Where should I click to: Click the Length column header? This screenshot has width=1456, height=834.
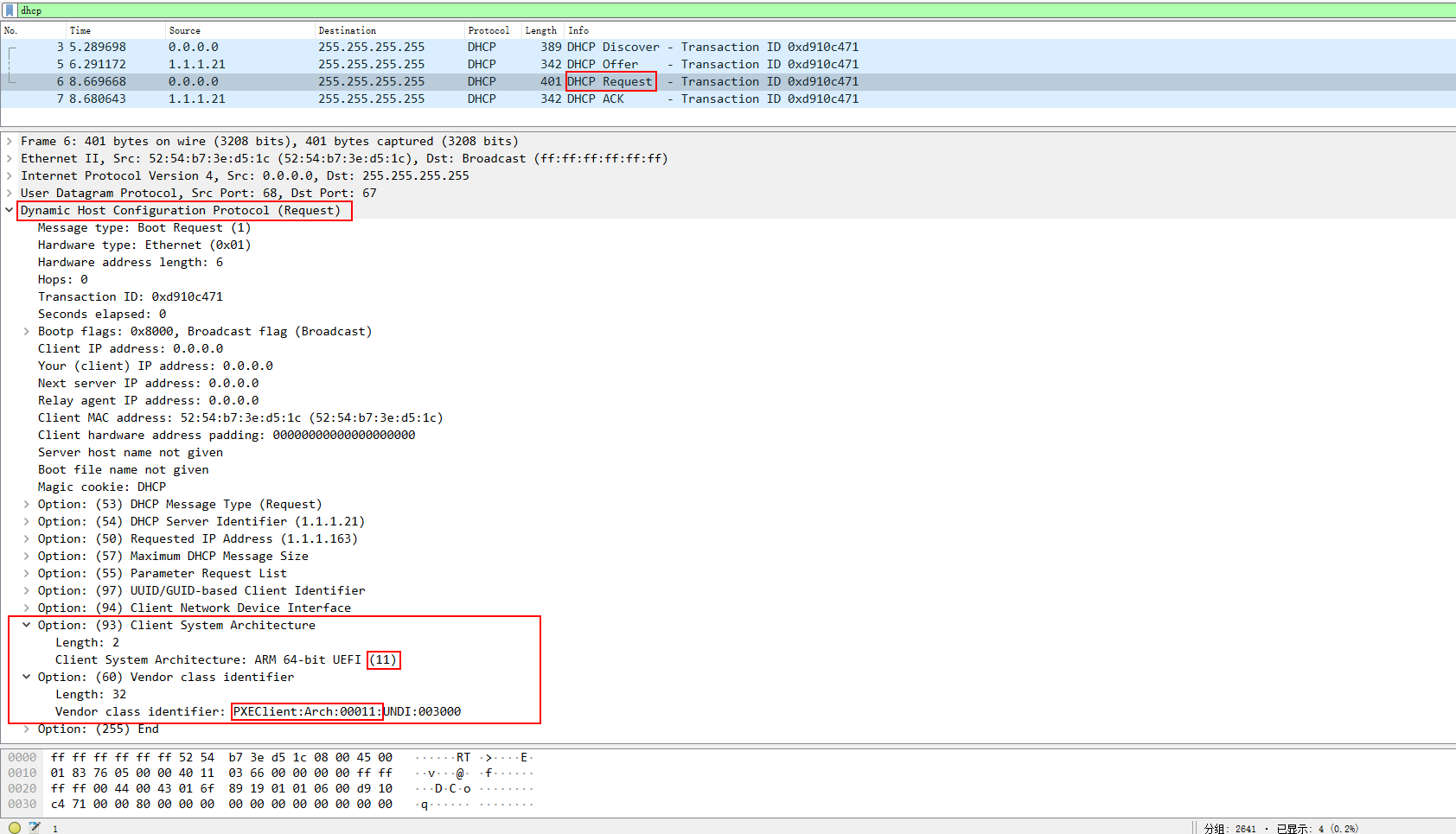[540, 30]
